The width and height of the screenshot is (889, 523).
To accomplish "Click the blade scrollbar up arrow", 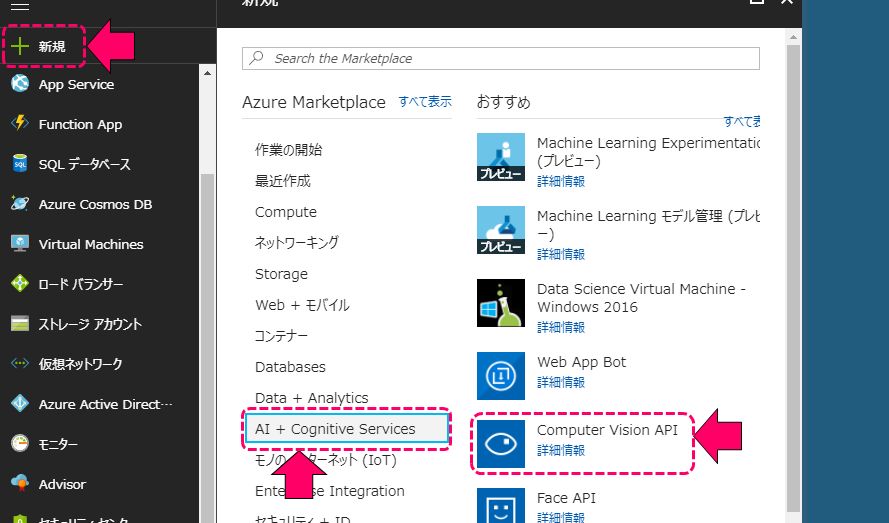I will pos(793,37).
